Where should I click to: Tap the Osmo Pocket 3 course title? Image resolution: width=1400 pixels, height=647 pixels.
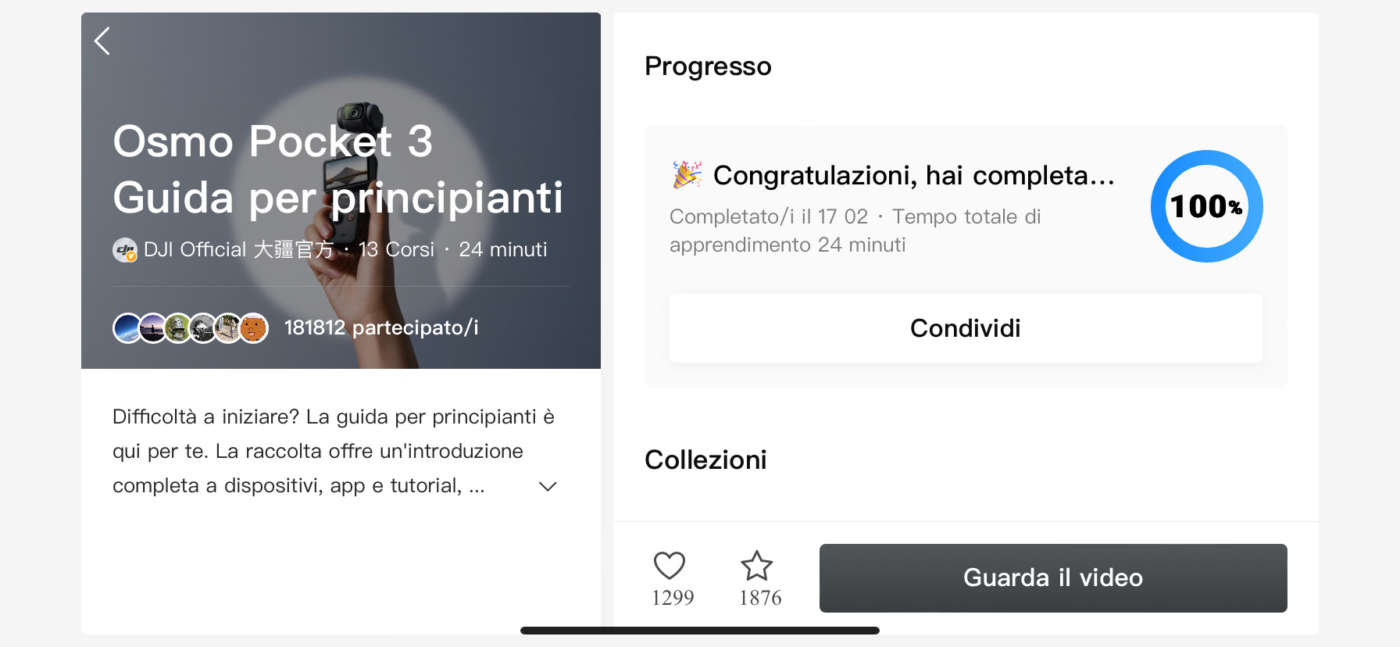[338, 169]
